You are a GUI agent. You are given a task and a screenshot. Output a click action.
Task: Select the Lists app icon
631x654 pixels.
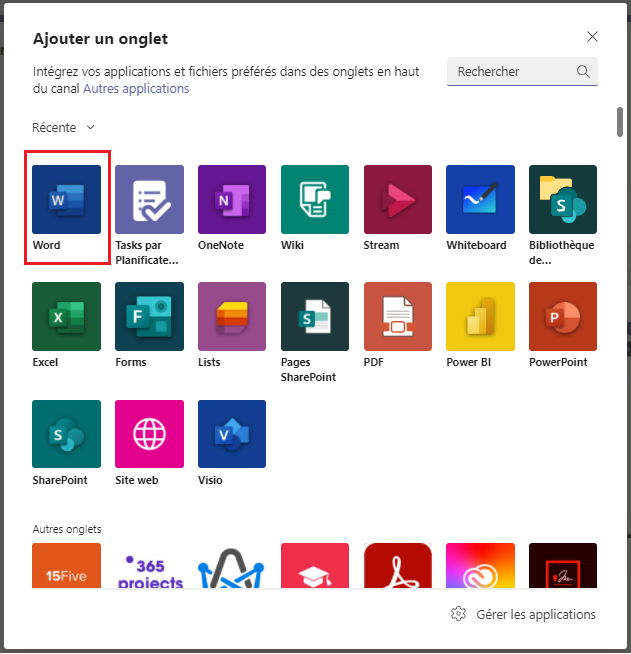[232, 316]
